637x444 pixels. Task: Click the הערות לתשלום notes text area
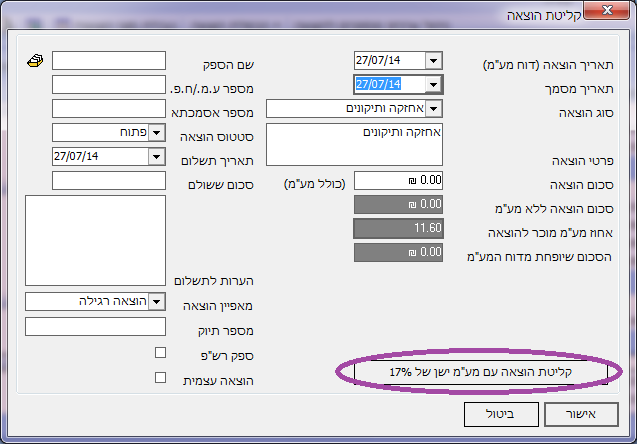[95, 240]
